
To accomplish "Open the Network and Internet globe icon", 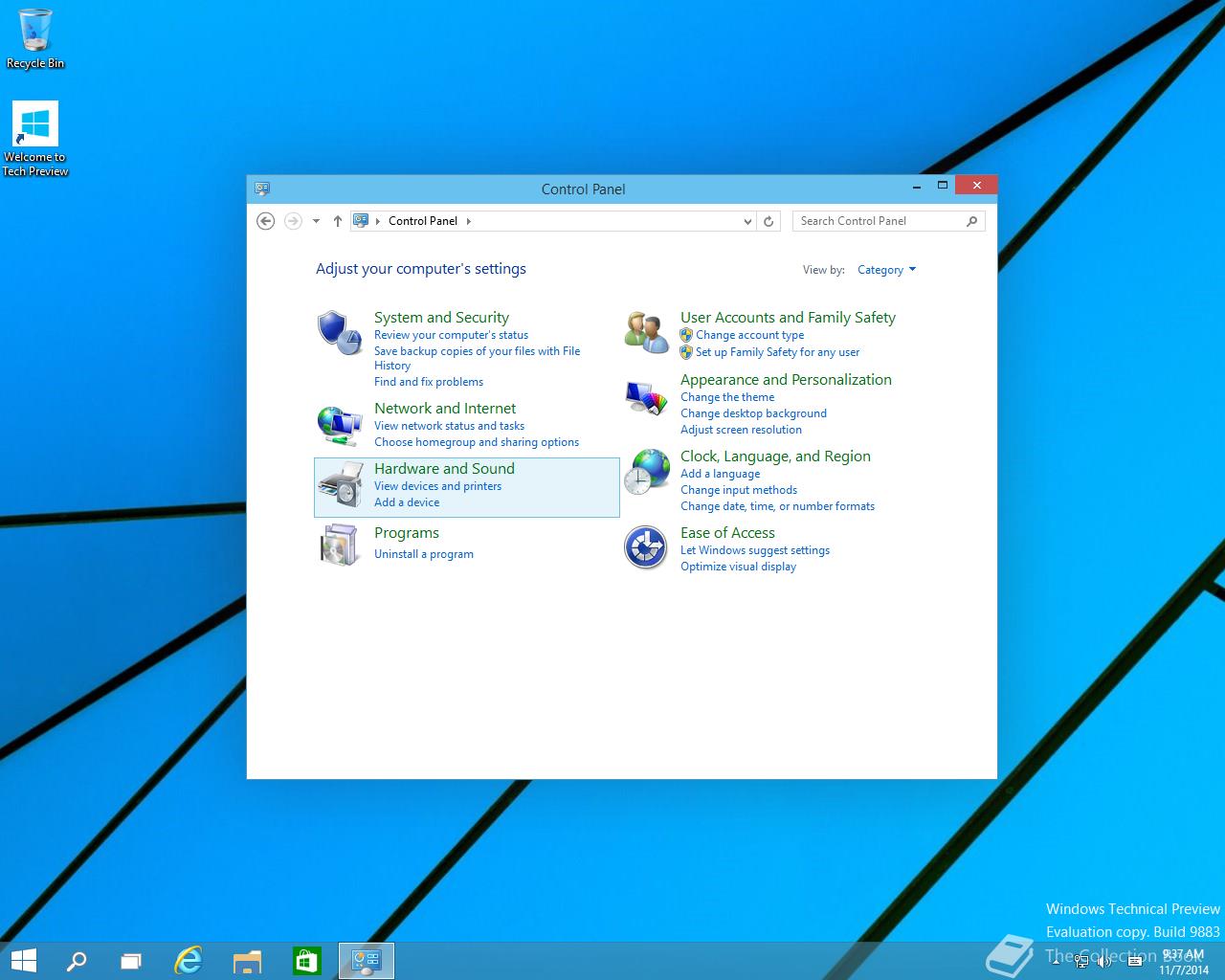I will 340,424.
